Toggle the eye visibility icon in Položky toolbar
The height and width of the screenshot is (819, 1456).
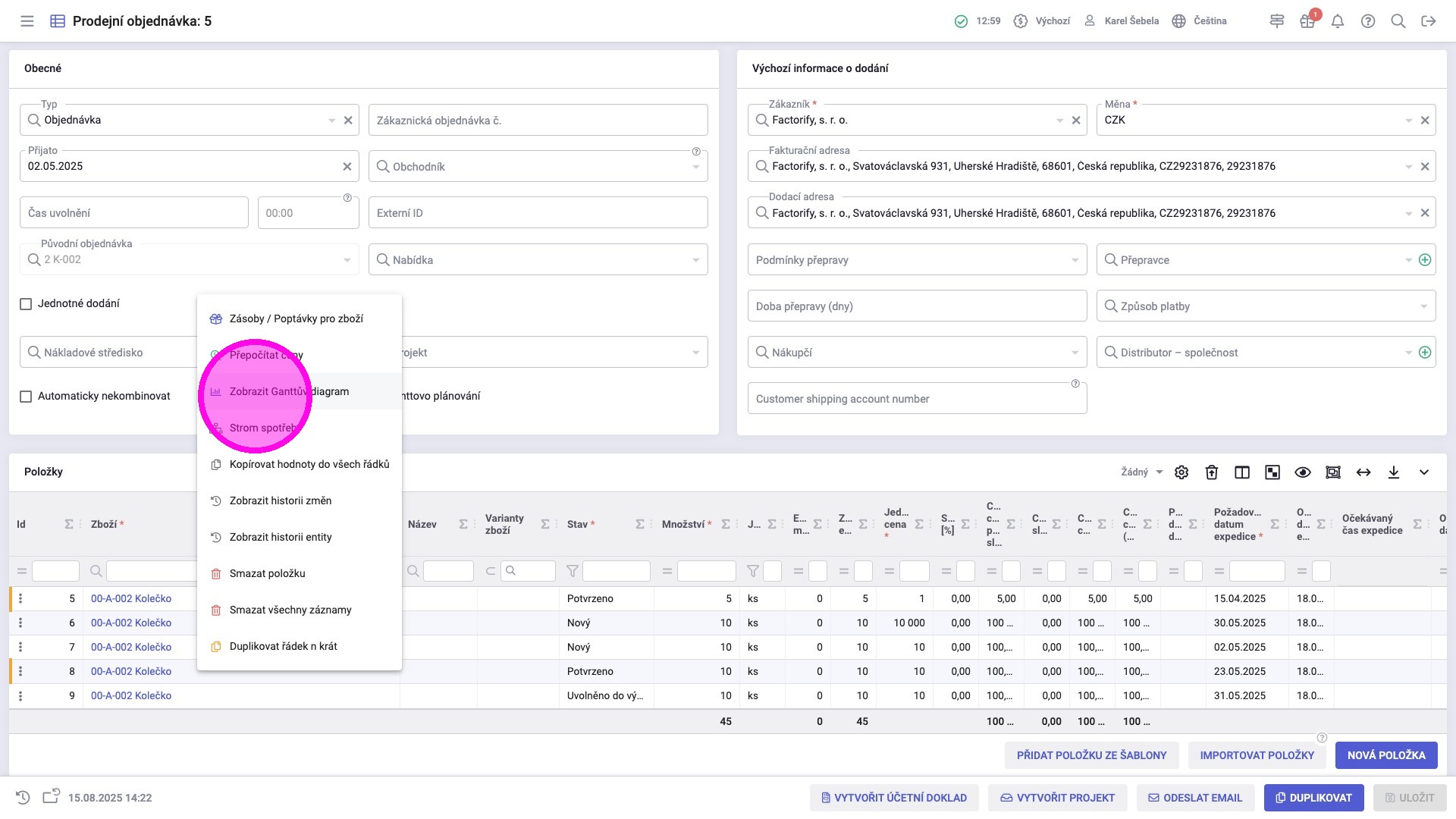(x=1303, y=472)
